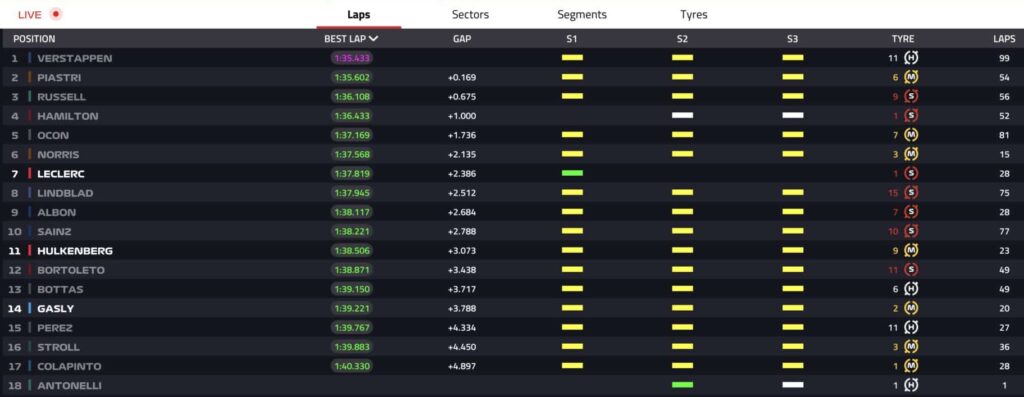Click Bortoleto's soft tyre icon
The width and height of the screenshot is (1024, 397).
[911, 270]
